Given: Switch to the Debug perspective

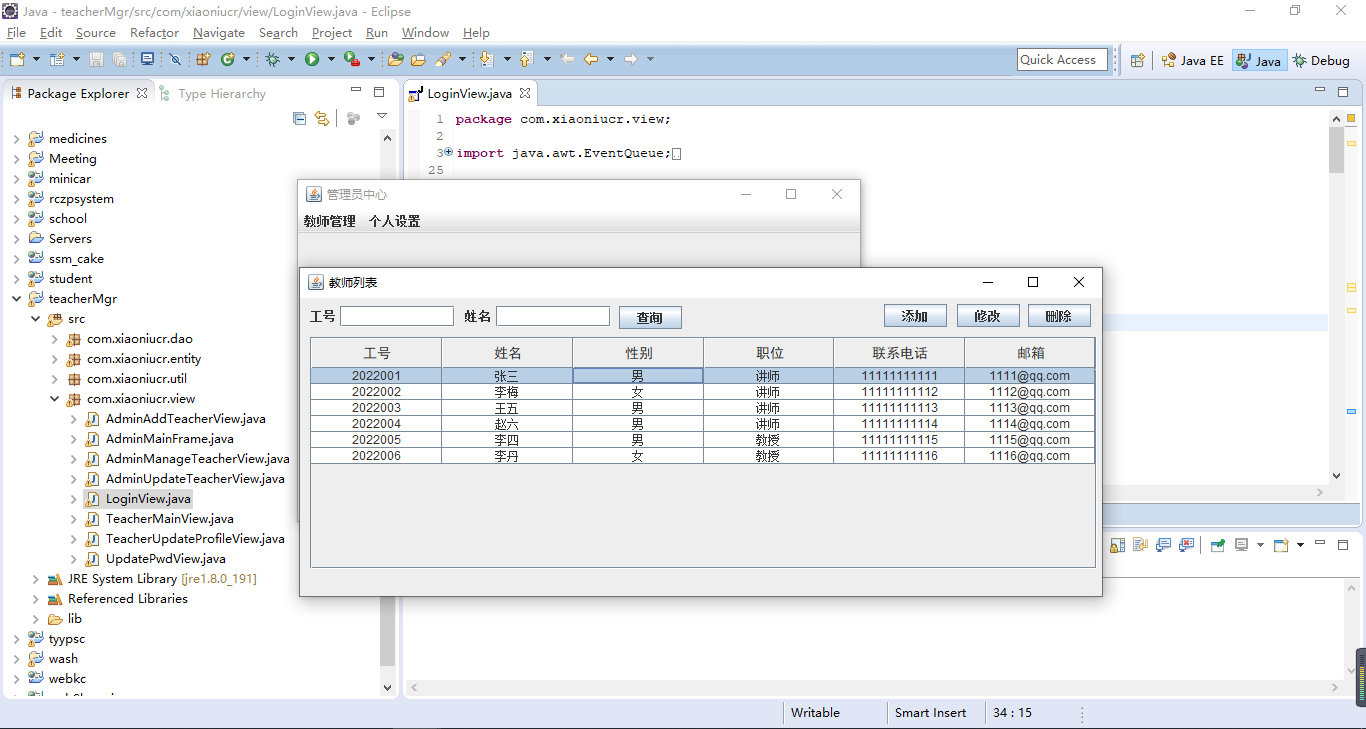Looking at the screenshot, I should coord(1321,60).
